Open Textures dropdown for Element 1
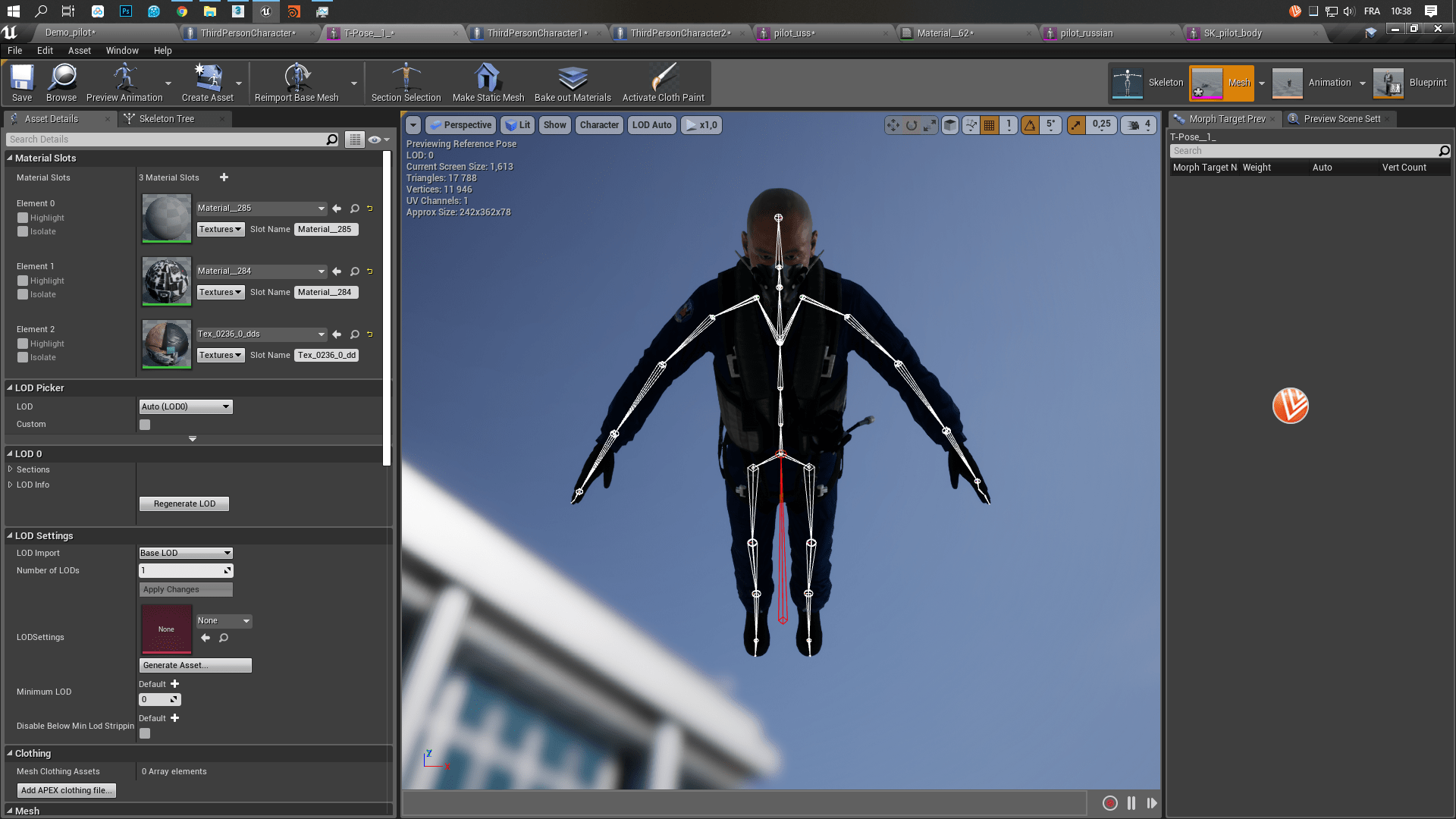Screen dimensions: 1456x819 pyautogui.click(x=221, y=293)
